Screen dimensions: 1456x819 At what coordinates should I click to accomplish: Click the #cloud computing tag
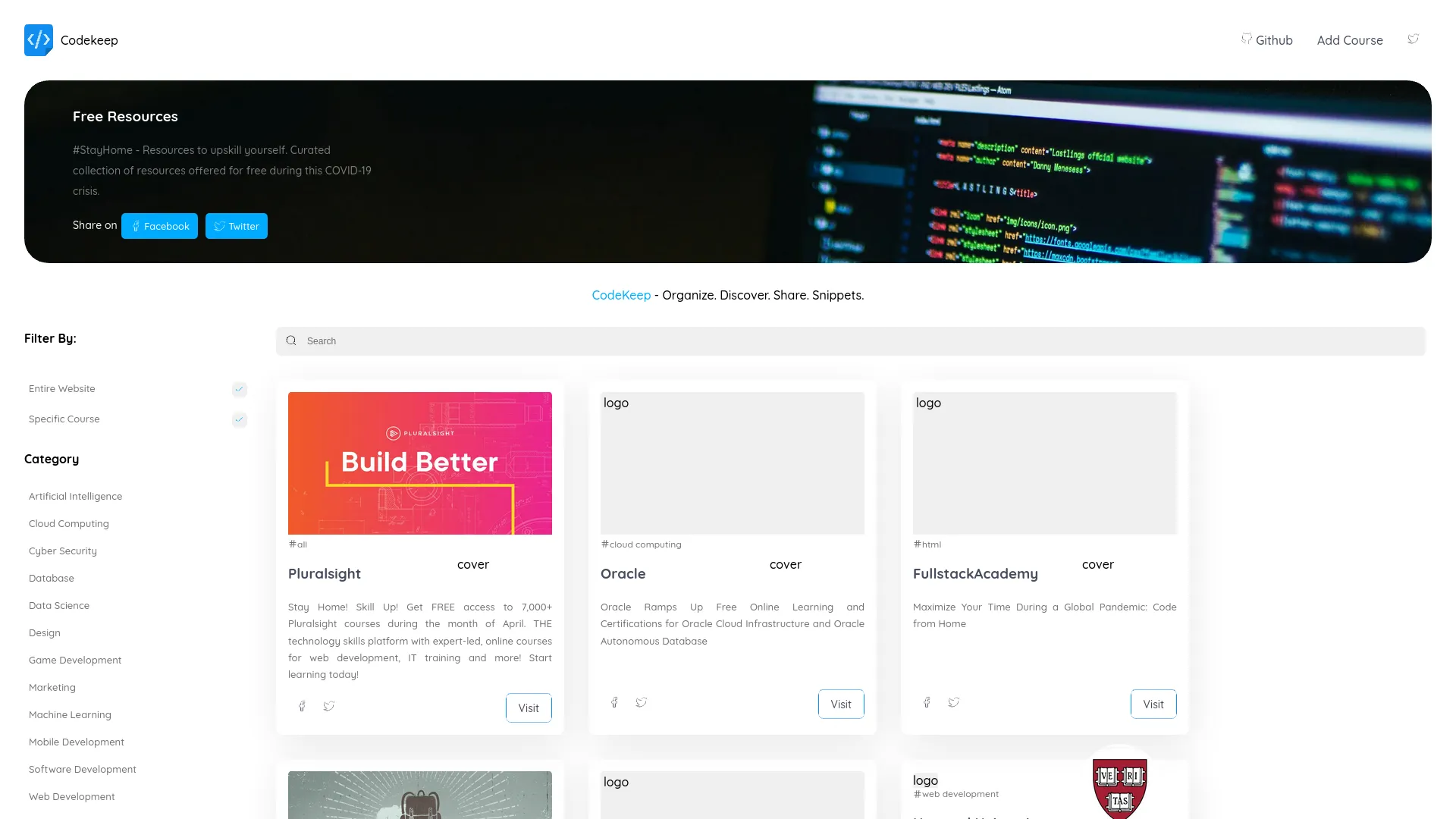pos(641,544)
